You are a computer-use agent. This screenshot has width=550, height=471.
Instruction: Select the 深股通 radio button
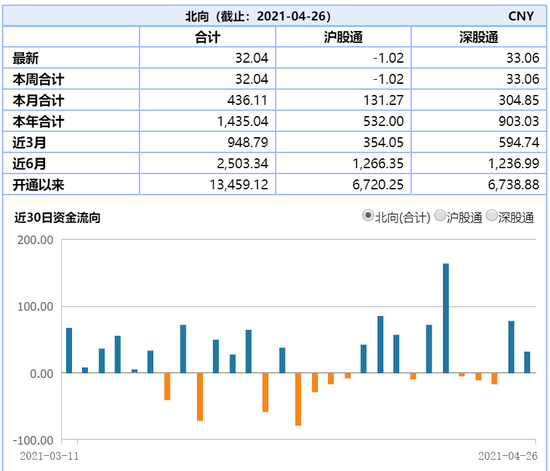pyautogui.click(x=492, y=216)
